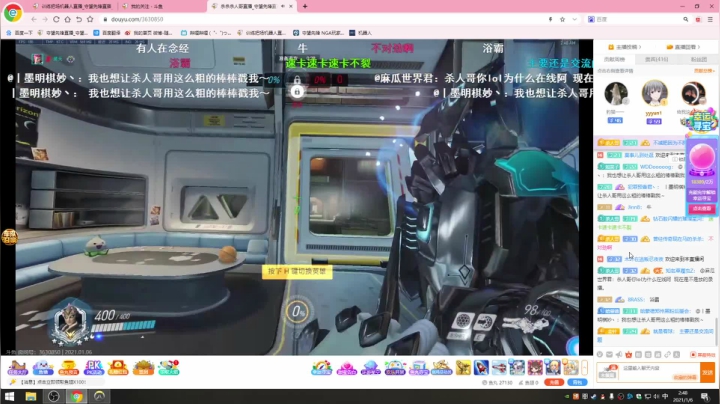
Task: Send chat message with orange 发送 button
Action: coord(708,372)
